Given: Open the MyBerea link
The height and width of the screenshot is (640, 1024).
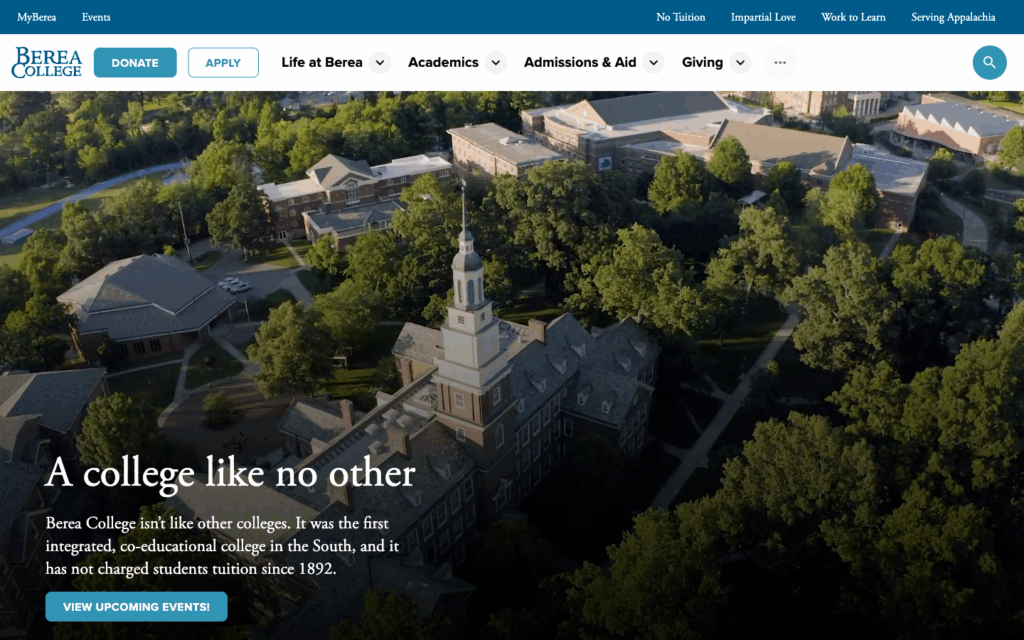Looking at the screenshot, I should pos(37,17).
